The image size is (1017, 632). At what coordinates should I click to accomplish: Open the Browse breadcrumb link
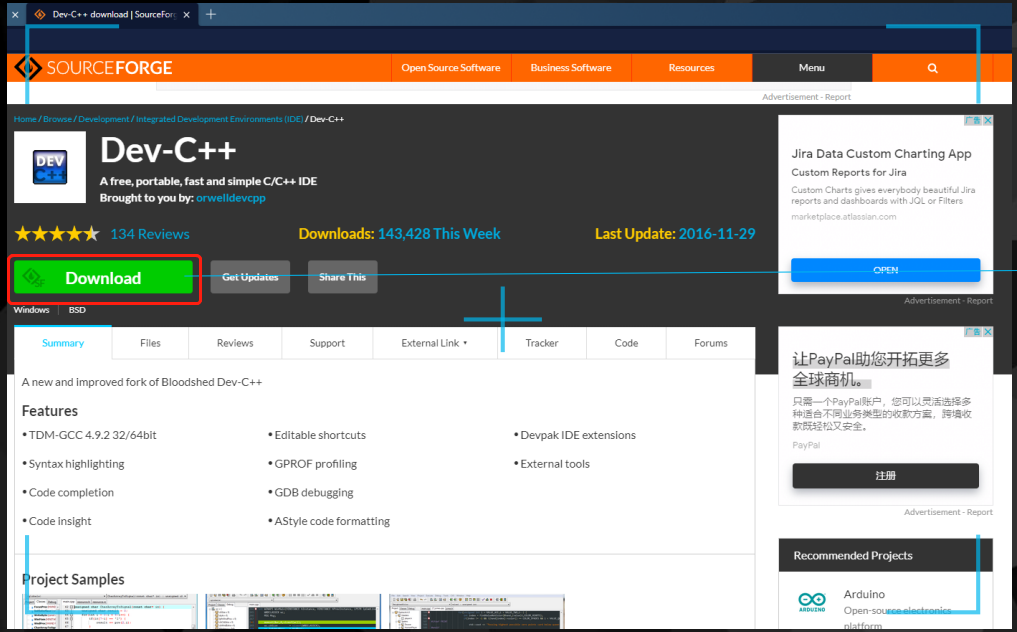click(57, 119)
